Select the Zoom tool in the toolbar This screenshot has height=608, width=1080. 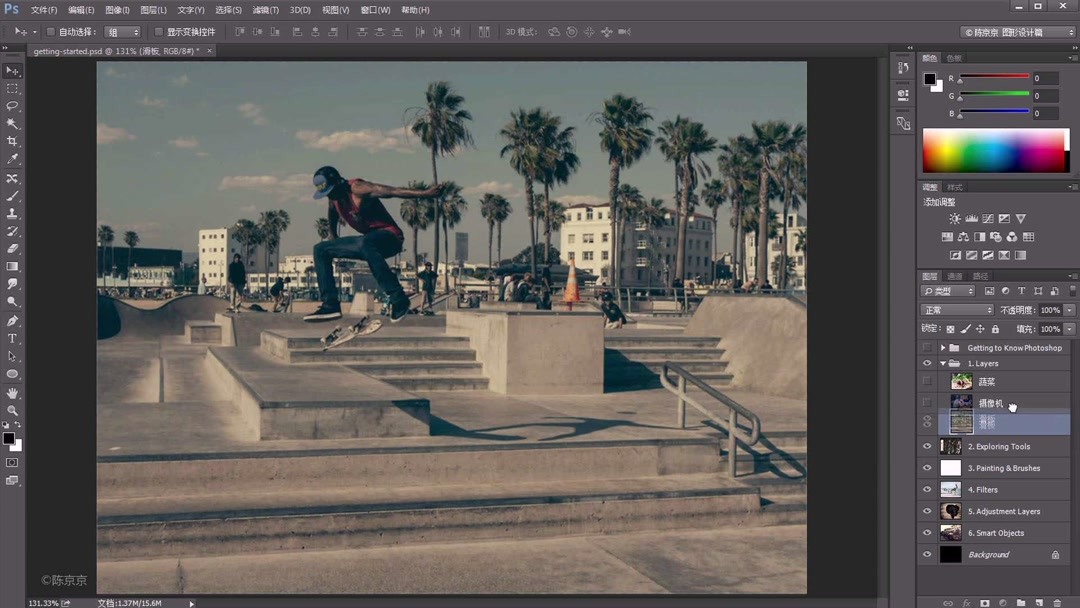pyautogui.click(x=12, y=408)
